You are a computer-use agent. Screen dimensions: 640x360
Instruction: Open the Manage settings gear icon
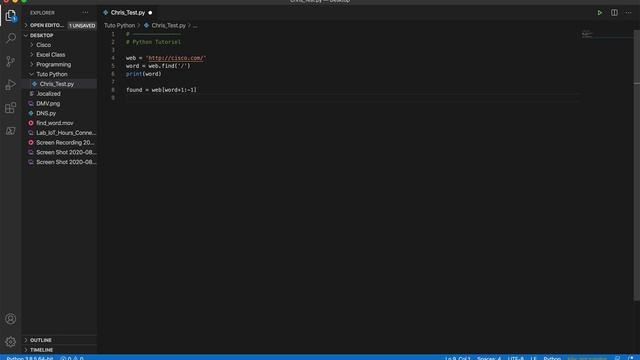pyautogui.click(x=11, y=342)
